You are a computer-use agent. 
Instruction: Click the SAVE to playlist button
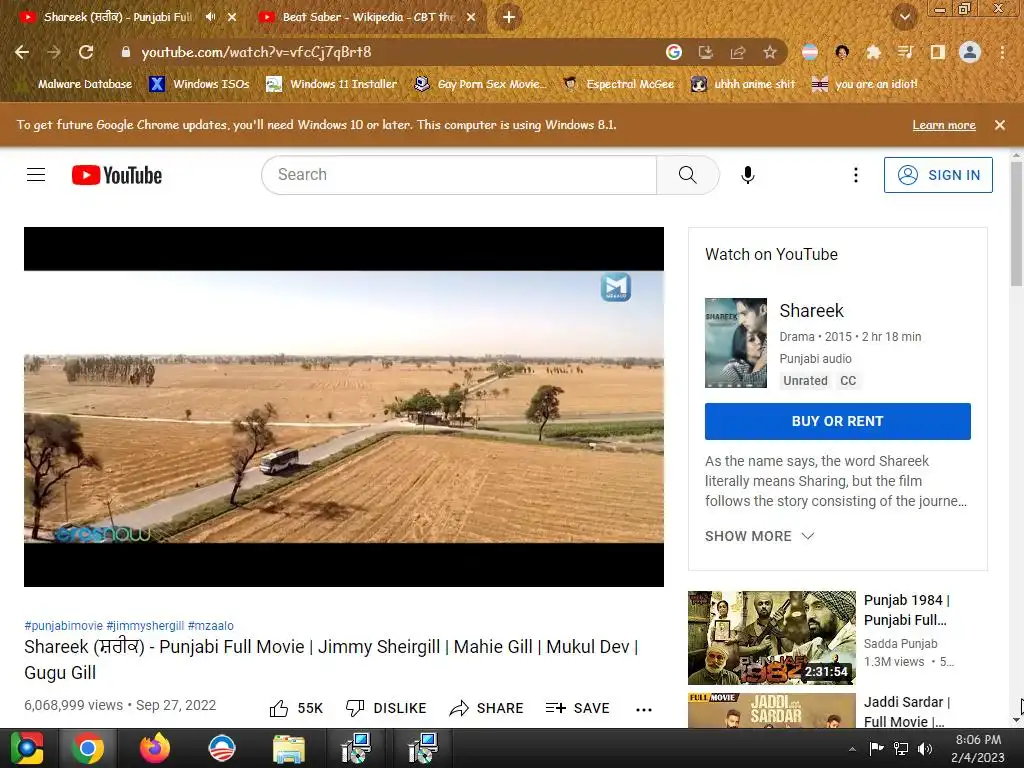click(577, 709)
